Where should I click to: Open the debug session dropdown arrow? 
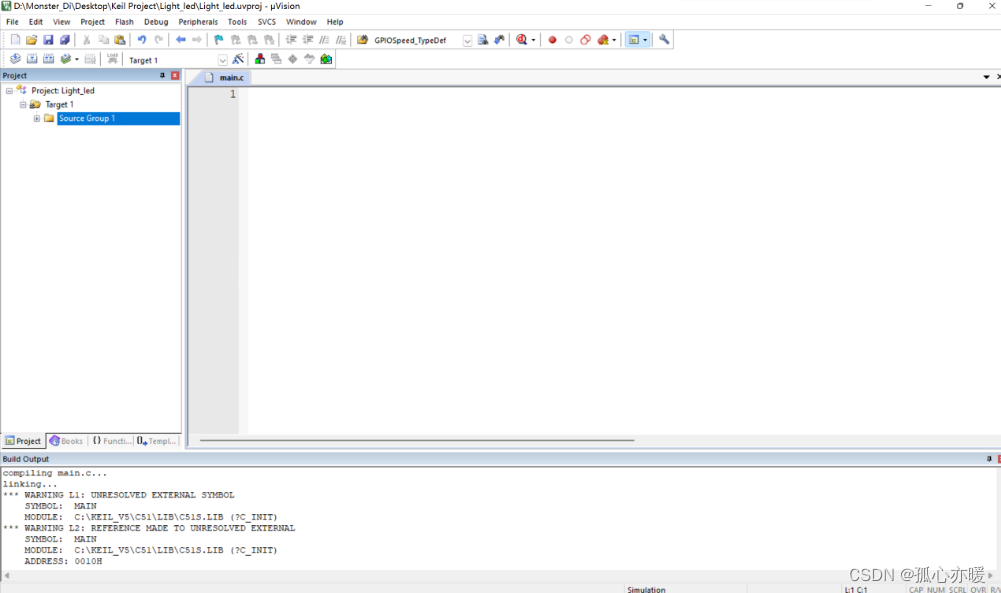click(533, 40)
